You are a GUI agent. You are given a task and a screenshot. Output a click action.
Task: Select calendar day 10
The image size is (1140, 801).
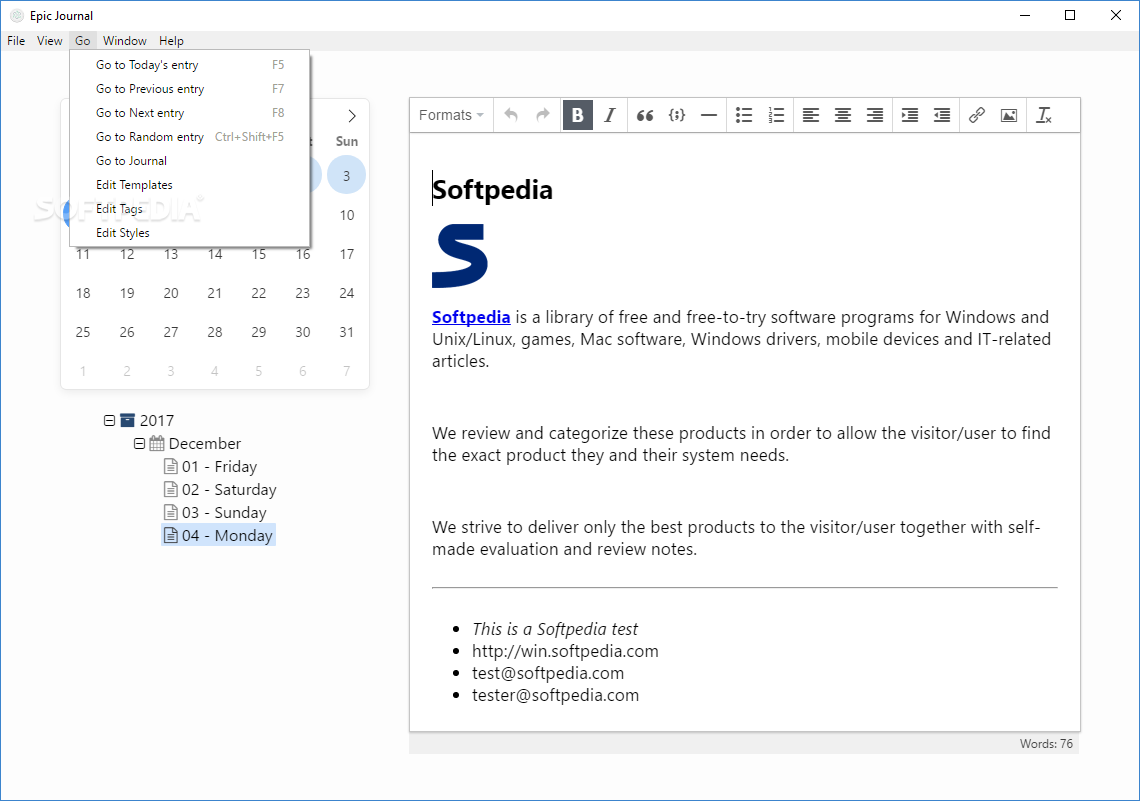click(x=347, y=215)
